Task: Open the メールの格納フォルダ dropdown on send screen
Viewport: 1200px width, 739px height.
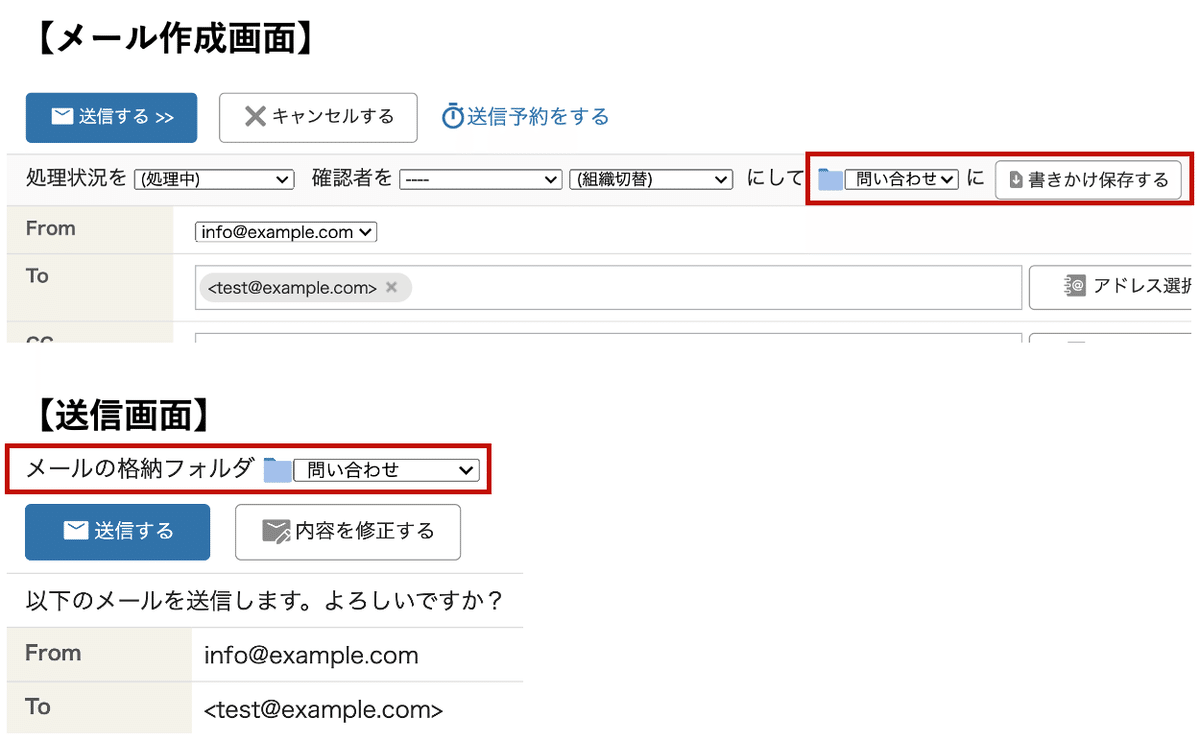Action: [x=386, y=469]
